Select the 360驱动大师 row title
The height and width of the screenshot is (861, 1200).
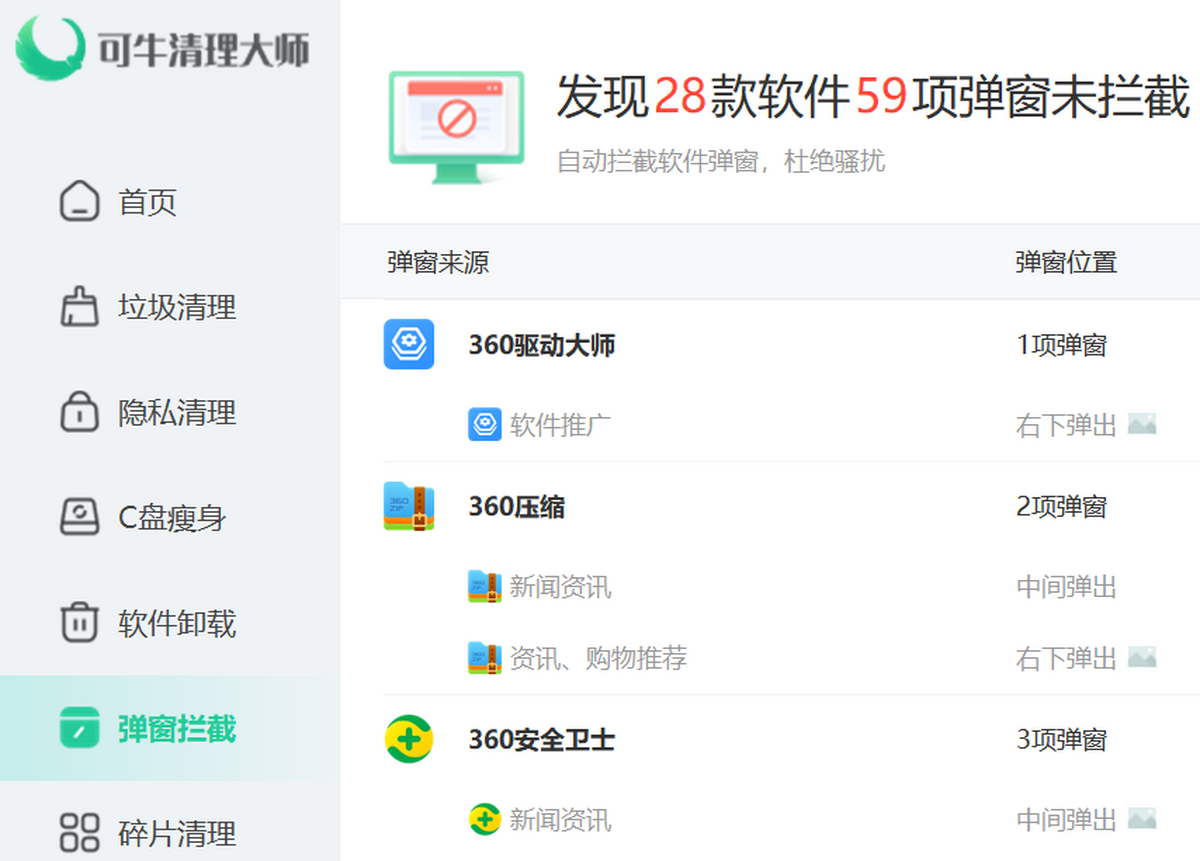click(x=542, y=345)
